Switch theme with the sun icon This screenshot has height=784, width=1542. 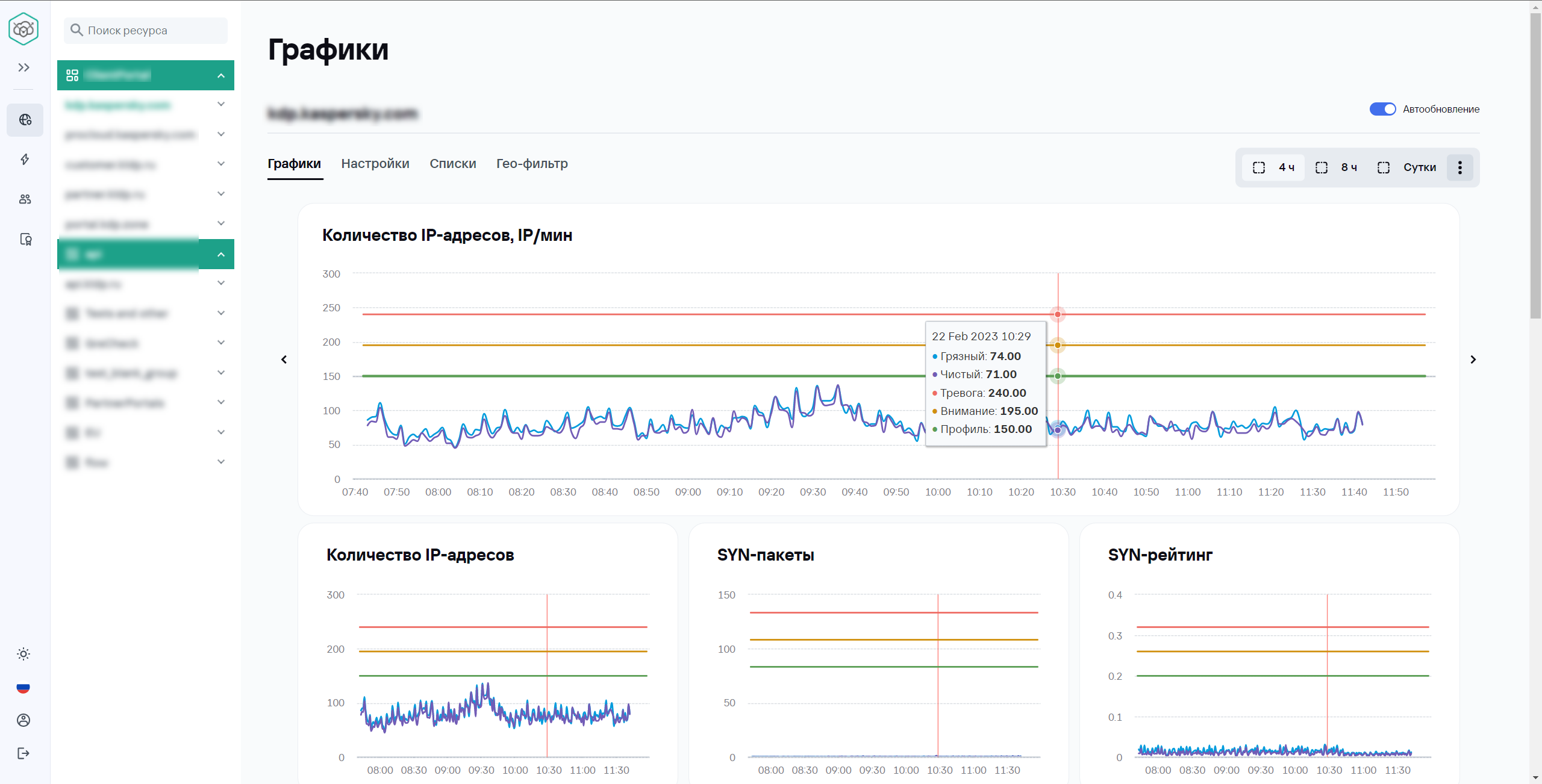click(23, 654)
